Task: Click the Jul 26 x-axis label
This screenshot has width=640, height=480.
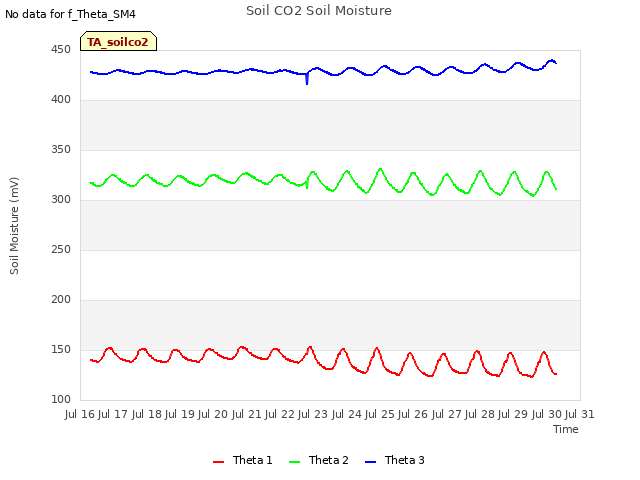Action: pyautogui.click(x=413, y=414)
